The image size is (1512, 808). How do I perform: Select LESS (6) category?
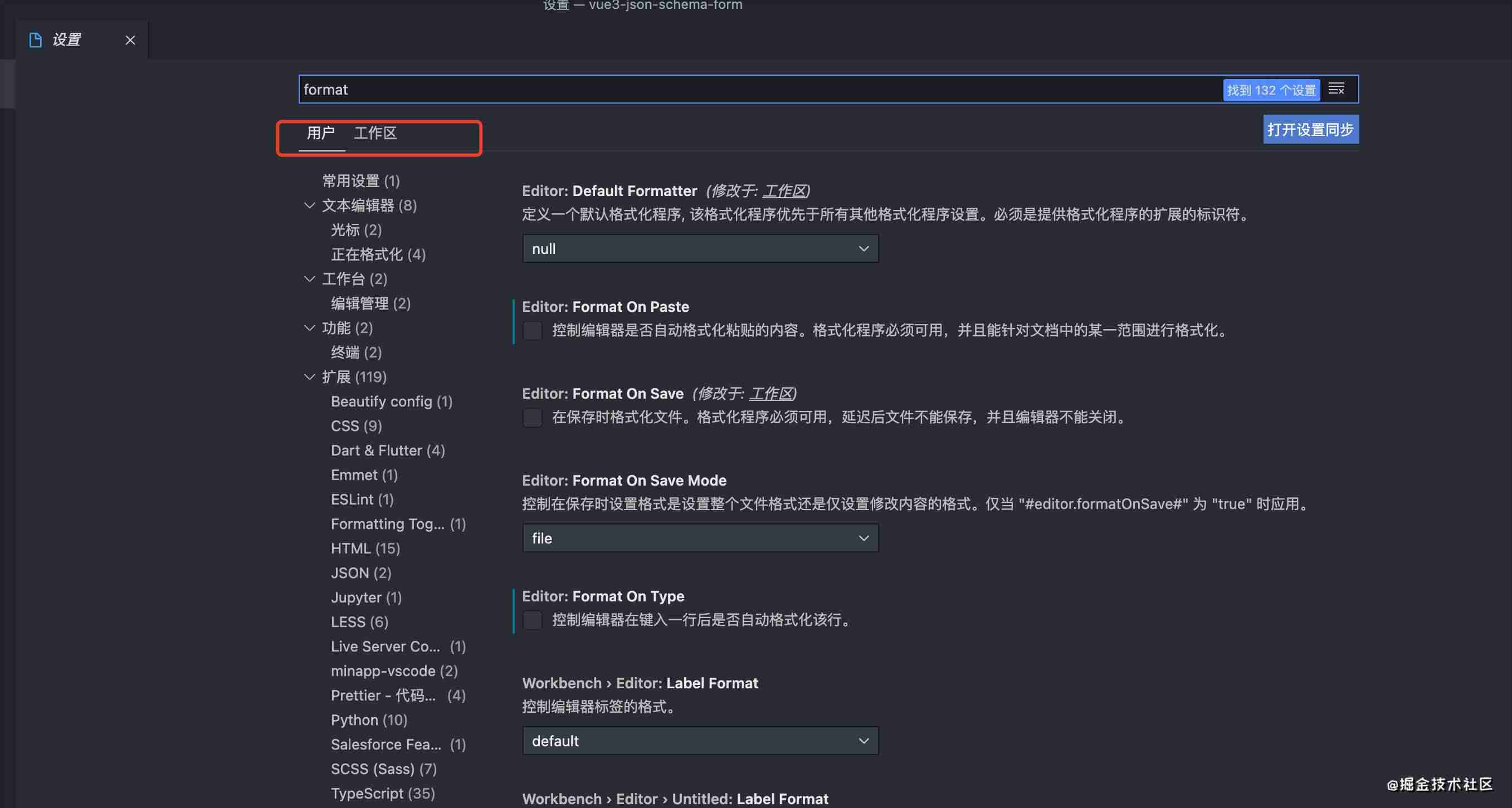click(x=360, y=621)
